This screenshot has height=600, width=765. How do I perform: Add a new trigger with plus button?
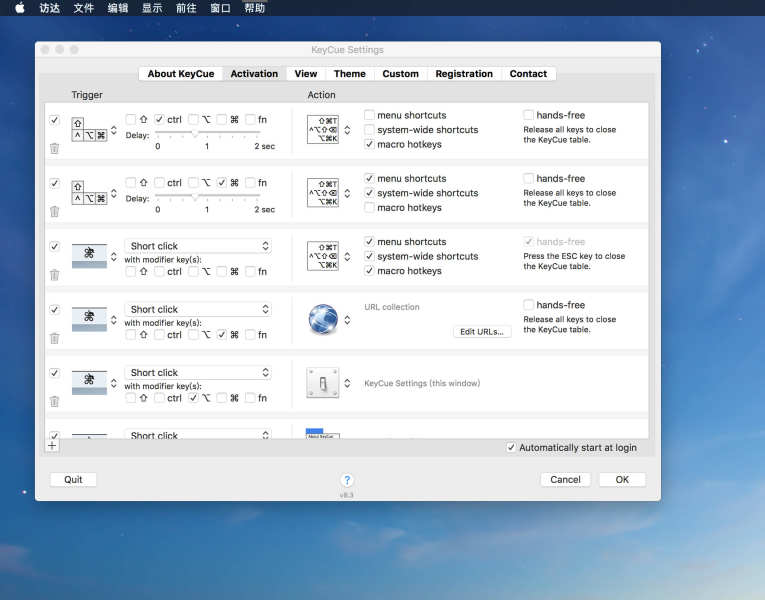(53, 446)
